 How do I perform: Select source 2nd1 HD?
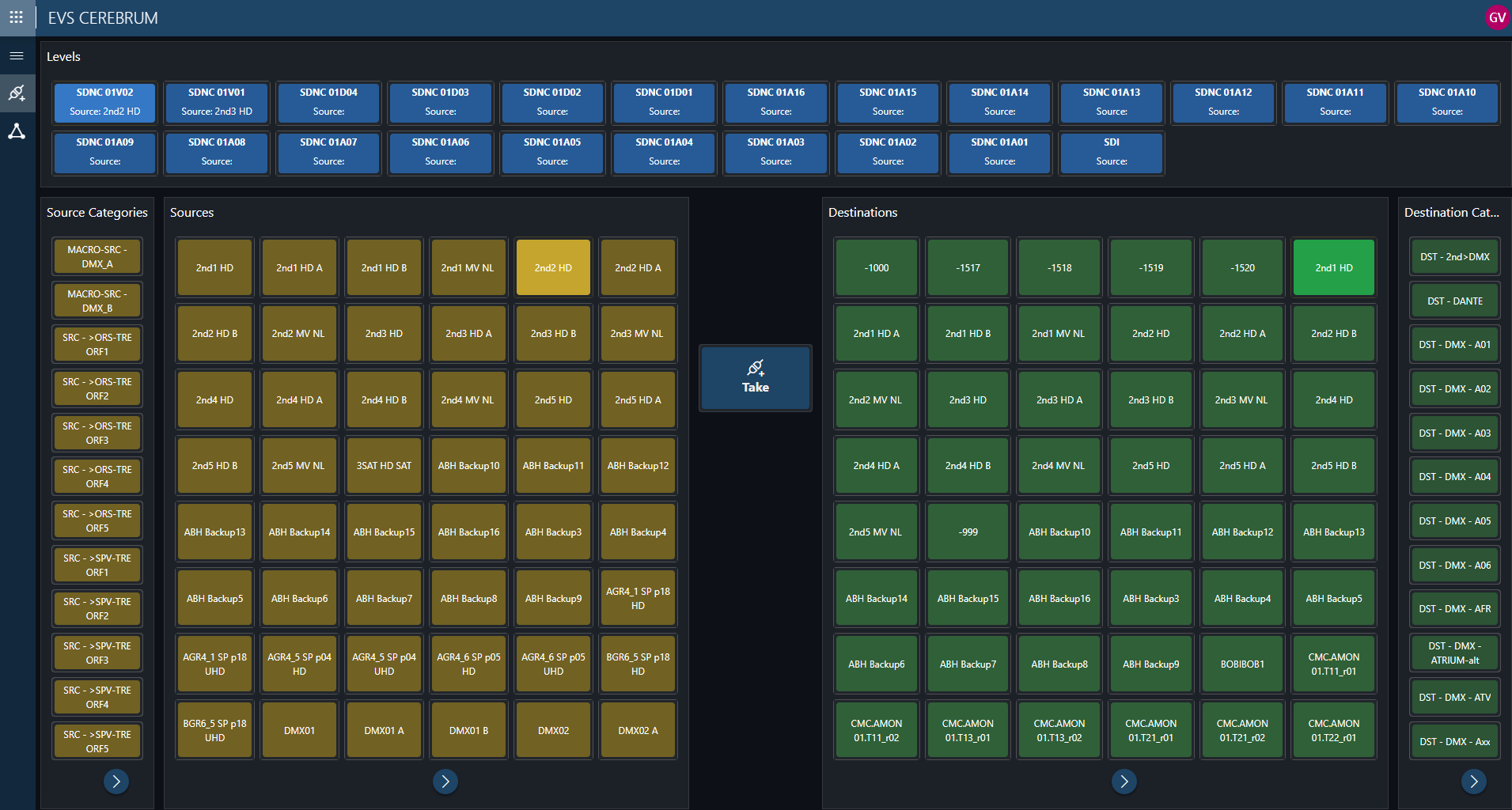214,267
